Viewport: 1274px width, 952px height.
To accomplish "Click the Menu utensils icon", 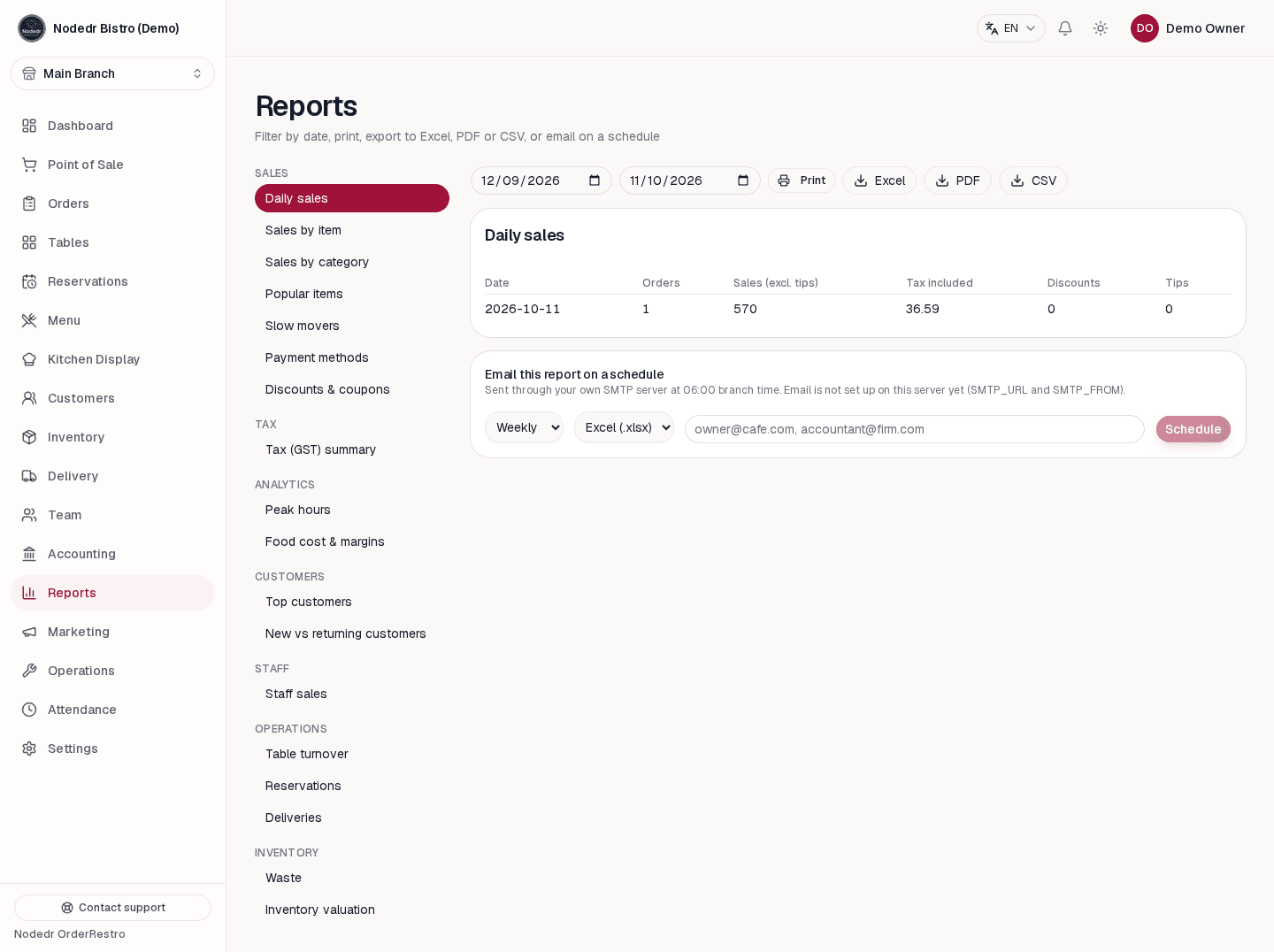I will click(29, 320).
